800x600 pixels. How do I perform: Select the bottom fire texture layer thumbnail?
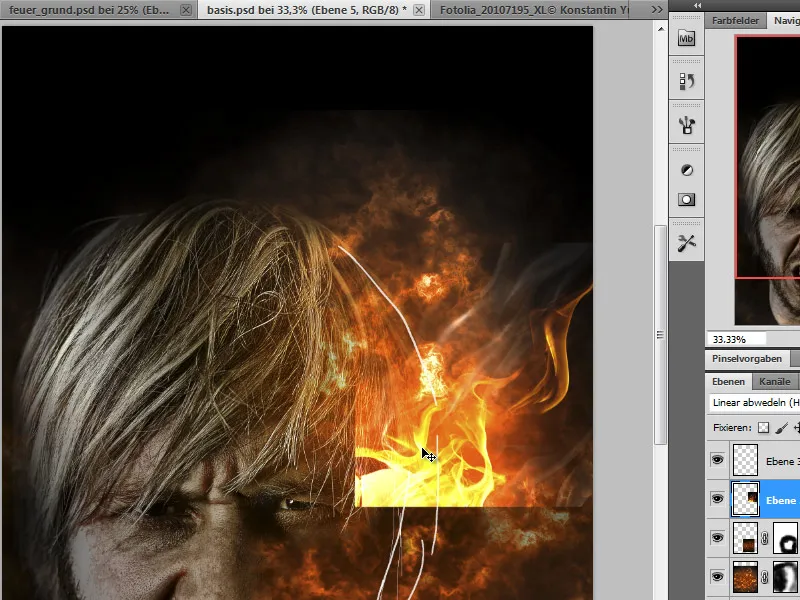(745, 577)
